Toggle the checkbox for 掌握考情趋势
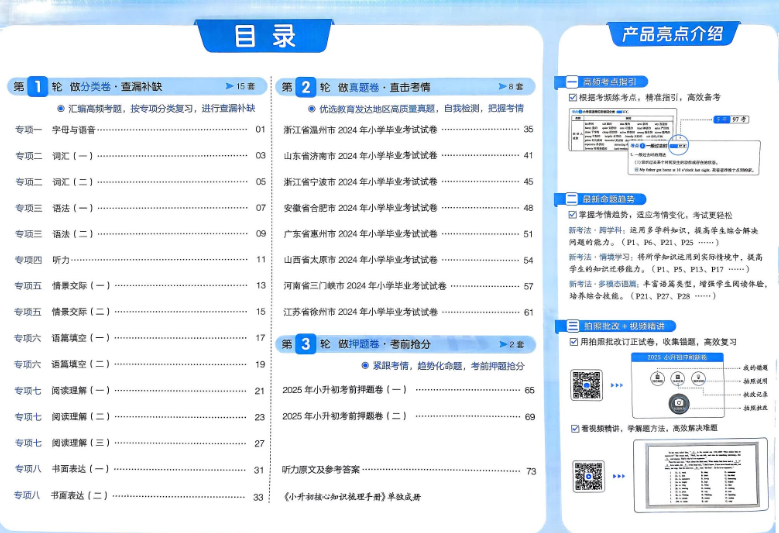The image size is (779, 533). pos(573,215)
